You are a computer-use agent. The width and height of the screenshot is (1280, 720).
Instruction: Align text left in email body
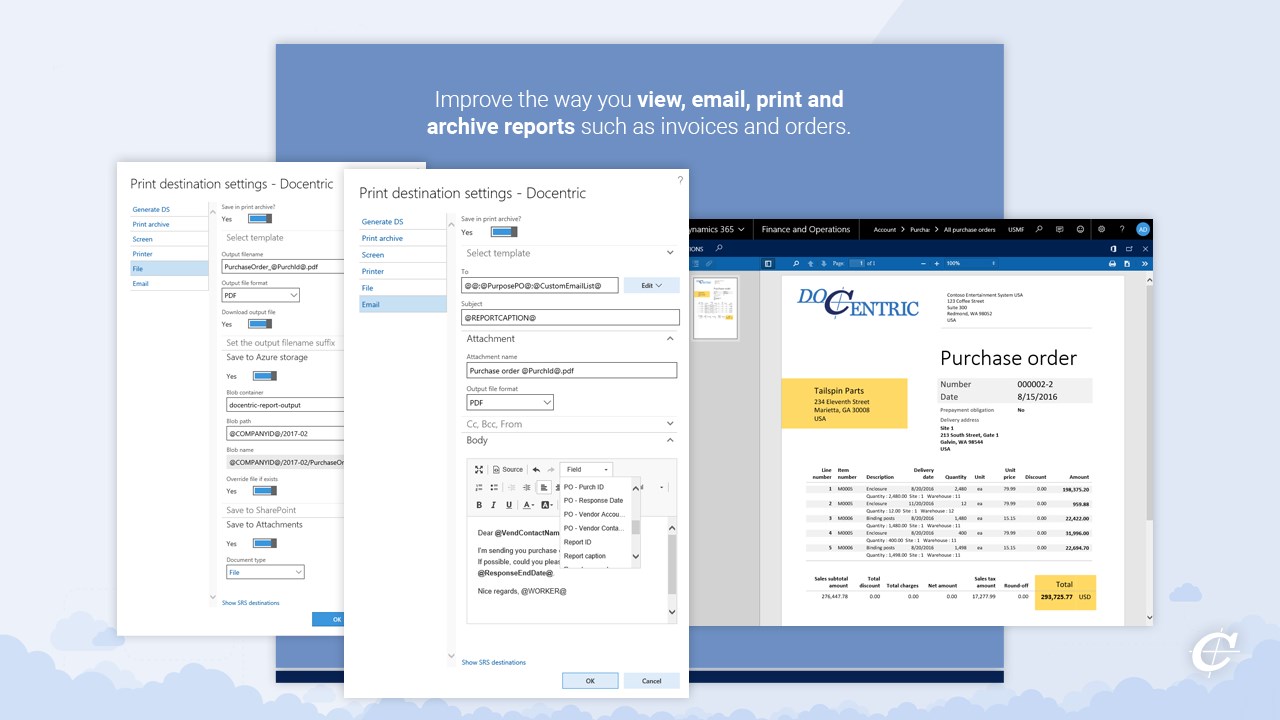click(545, 487)
